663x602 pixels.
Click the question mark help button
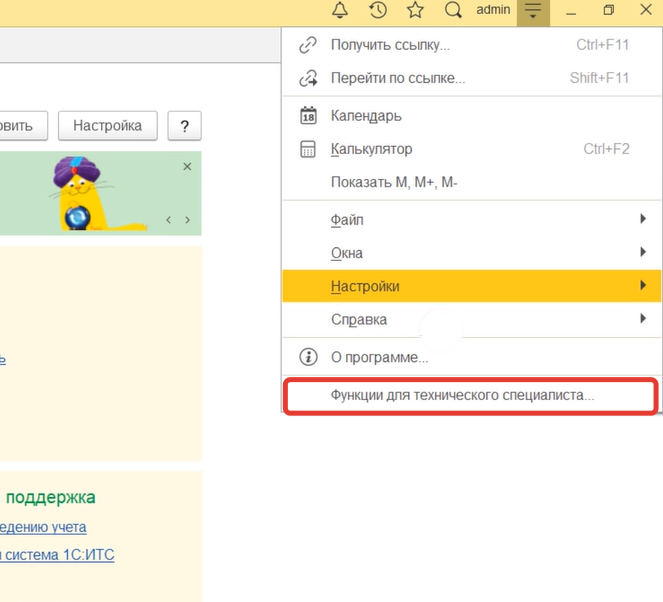[184, 126]
